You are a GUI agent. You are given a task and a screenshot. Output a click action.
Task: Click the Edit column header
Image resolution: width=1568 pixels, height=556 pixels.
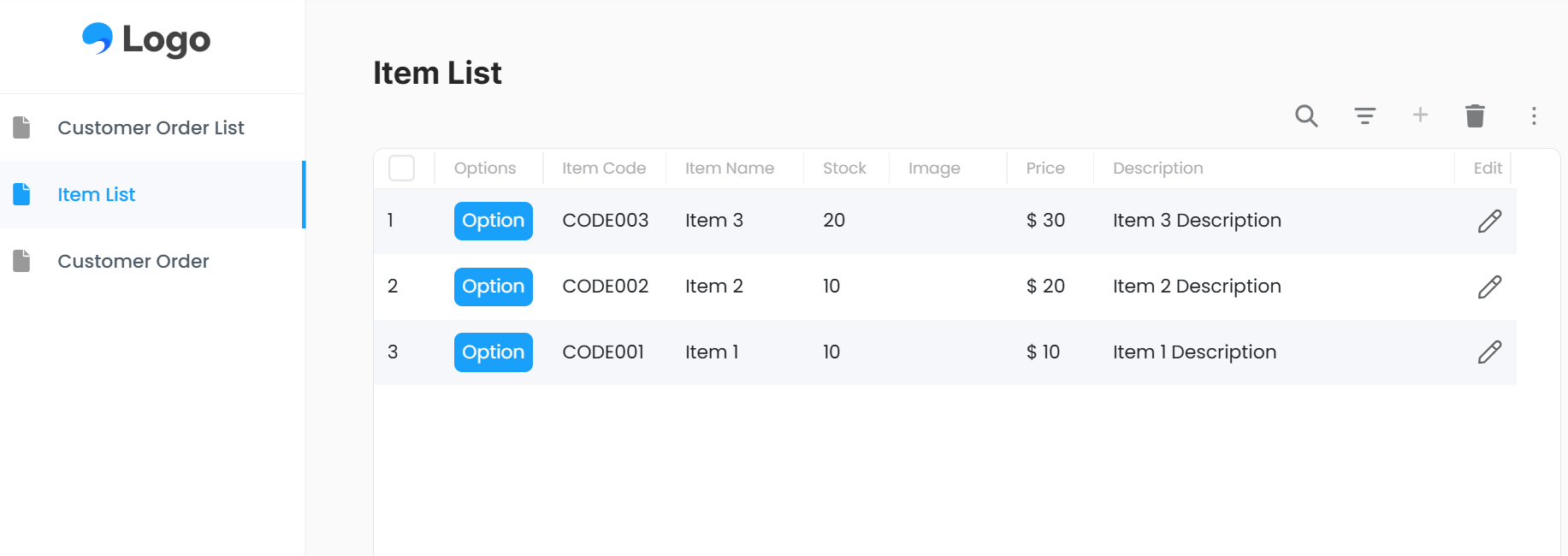pyautogui.click(x=1488, y=169)
